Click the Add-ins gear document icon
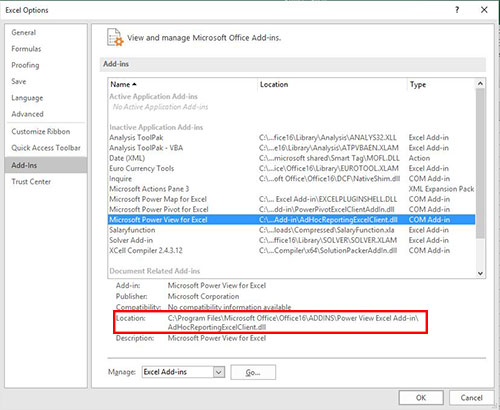The height and width of the screenshot is (410, 500). pyautogui.click(x=115, y=37)
